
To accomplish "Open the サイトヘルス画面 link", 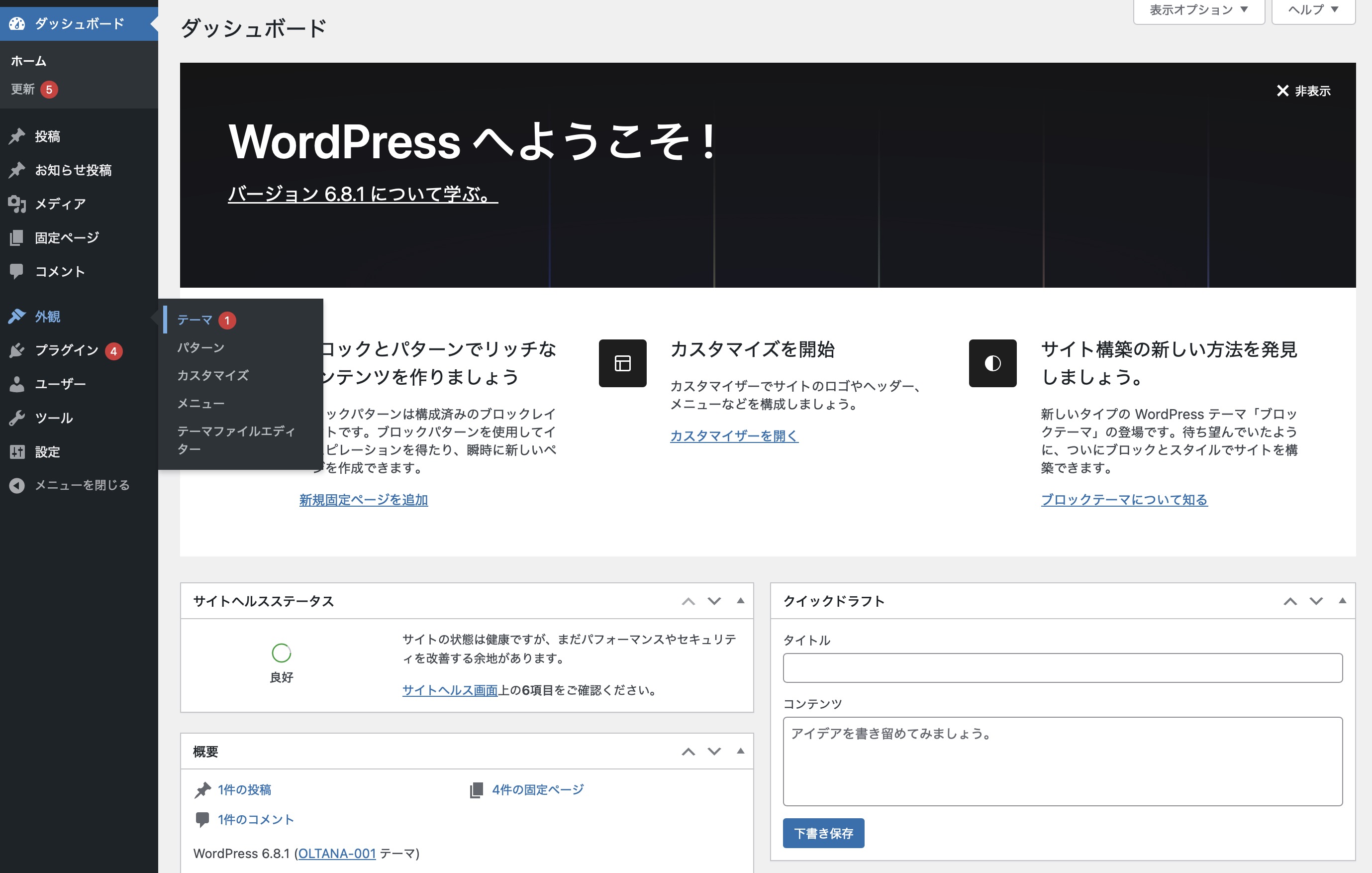I will click(450, 690).
